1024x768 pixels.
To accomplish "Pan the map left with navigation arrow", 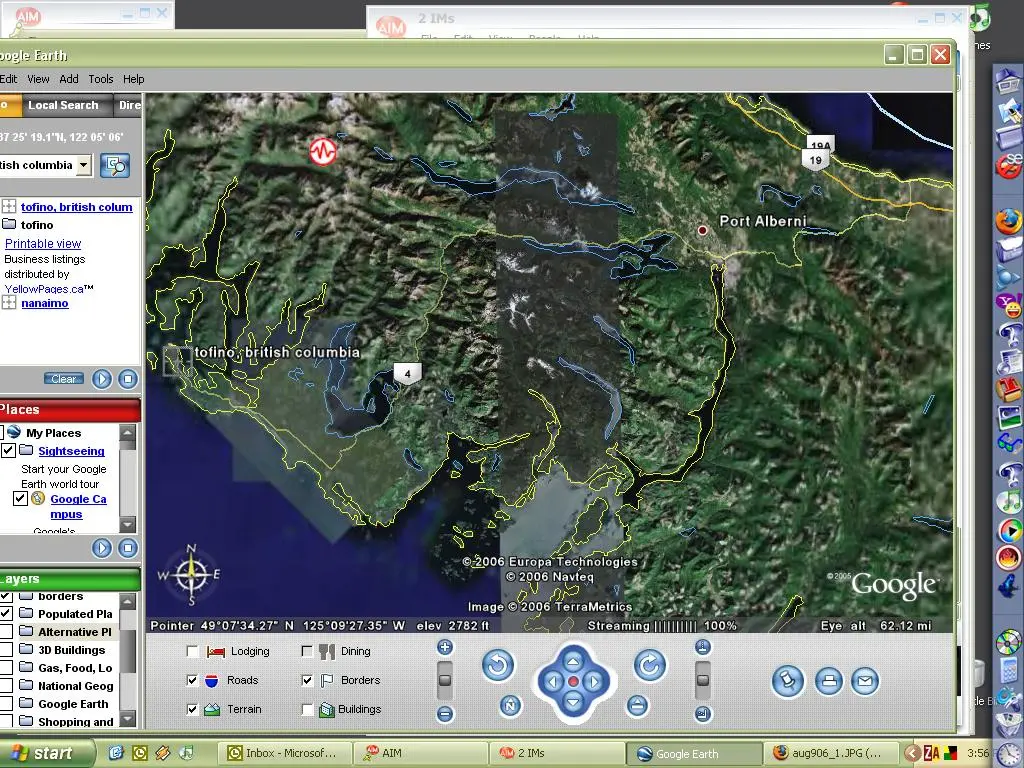I will (x=552, y=682).
